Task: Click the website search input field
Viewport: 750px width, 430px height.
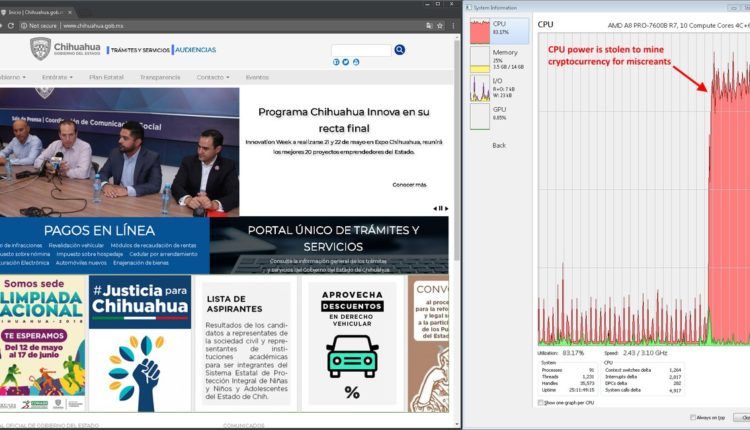Action: click(359, 49)
